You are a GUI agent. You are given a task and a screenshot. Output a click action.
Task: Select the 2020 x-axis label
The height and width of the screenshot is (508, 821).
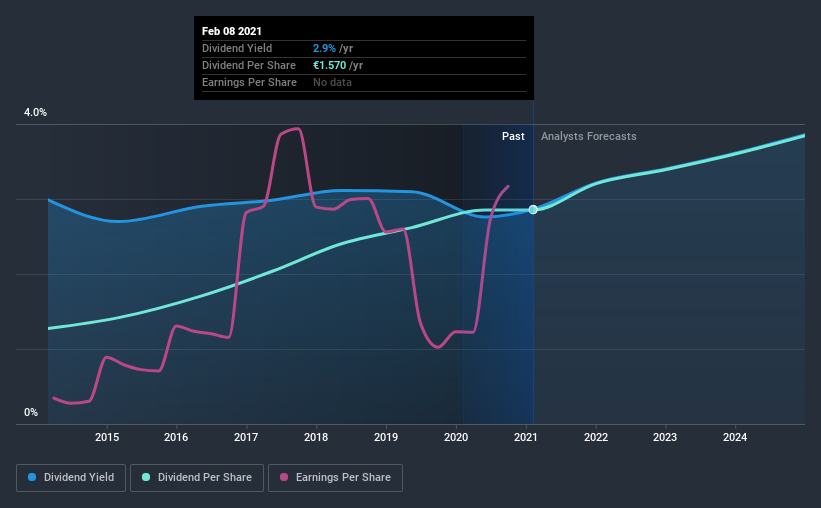click(456, 437)
